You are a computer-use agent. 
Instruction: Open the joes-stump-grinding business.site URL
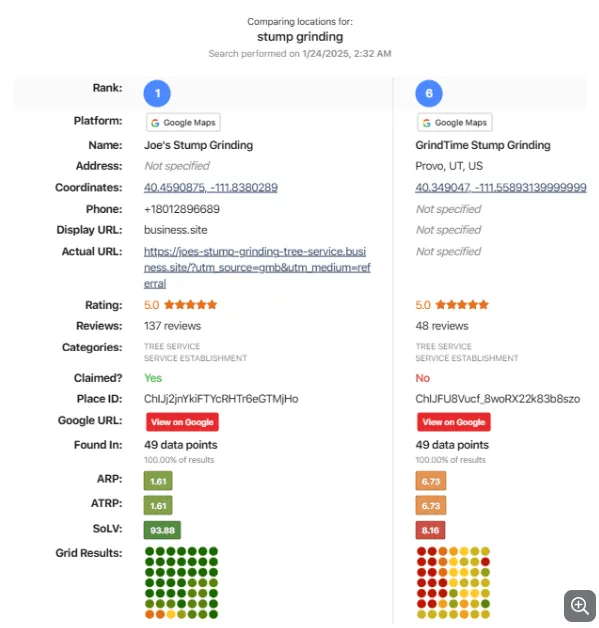point(257,267)
